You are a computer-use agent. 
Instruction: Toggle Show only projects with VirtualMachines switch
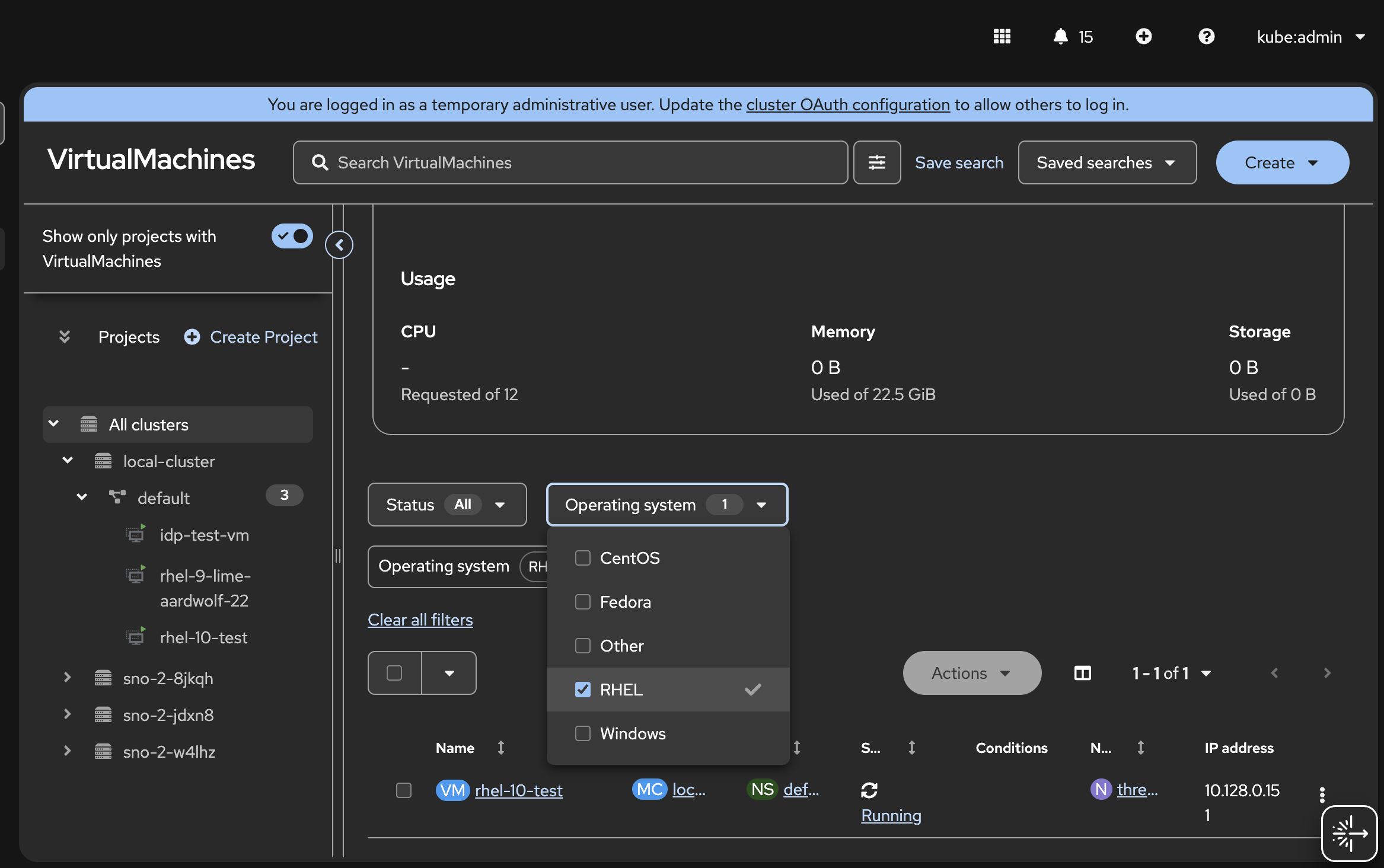coord(292,236)
